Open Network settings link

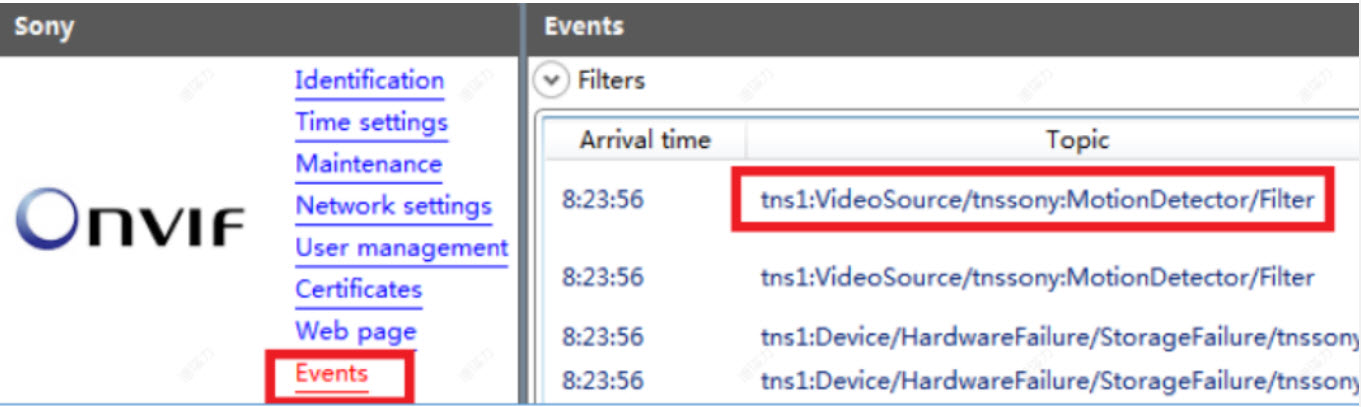pyautogui.click(x=393, y=206)
